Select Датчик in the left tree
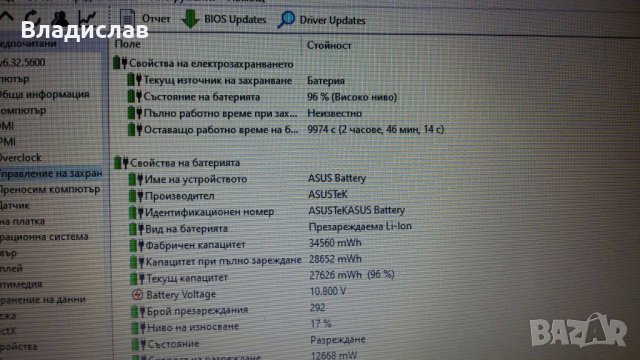Screen dimensions: 640x360 pos(15,205)
